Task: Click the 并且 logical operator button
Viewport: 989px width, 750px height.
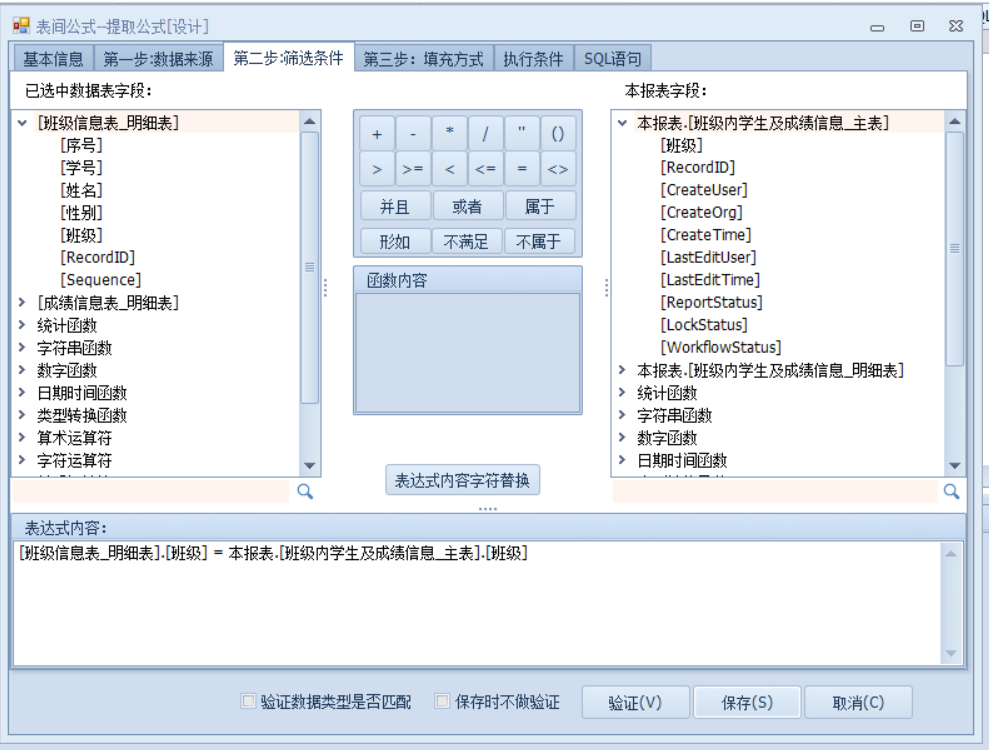Action: point(392,206)
